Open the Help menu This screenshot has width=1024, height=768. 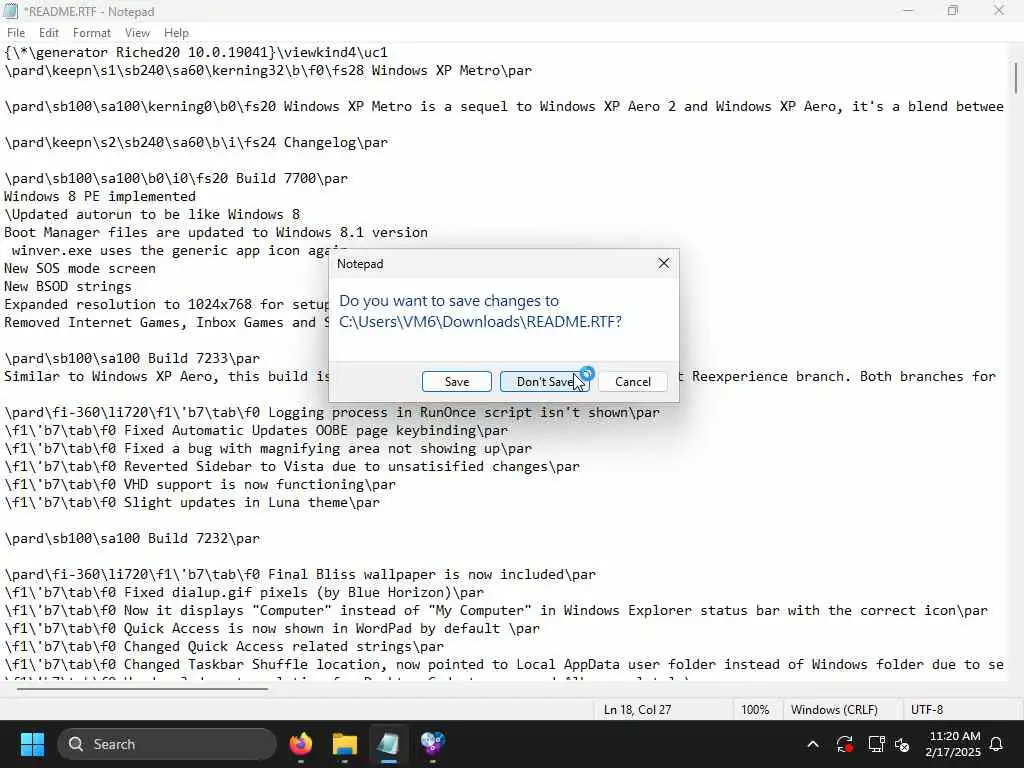(176, 33)
